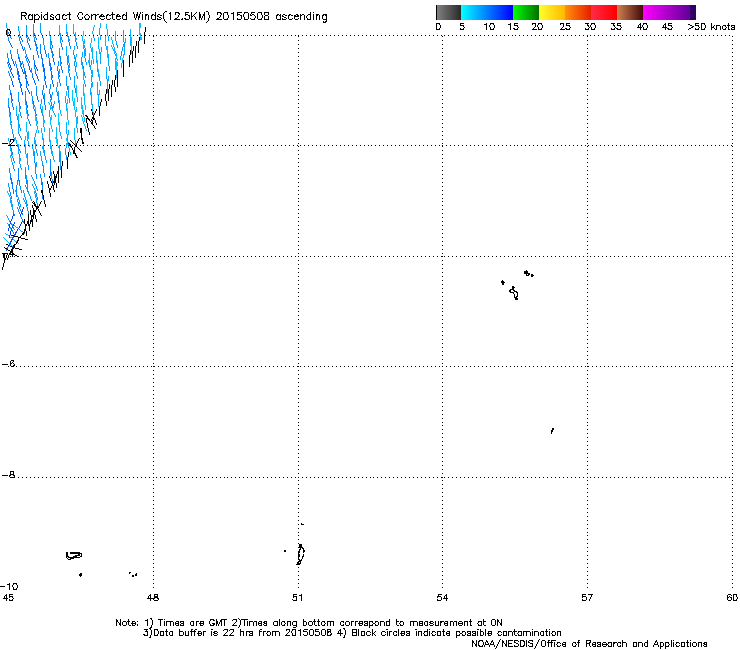Click the island outline near longitude 46
740x650 pixels.
pyautogui.click(x=74, y=556)
